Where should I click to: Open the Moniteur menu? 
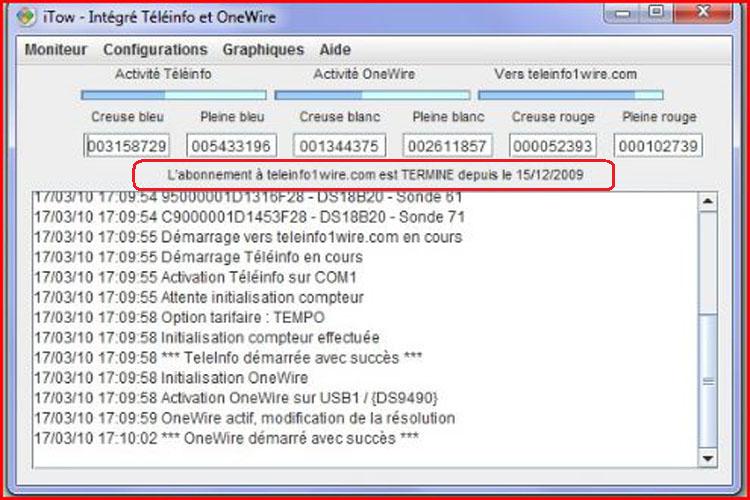pyautogui.click(x=55, y=50)
